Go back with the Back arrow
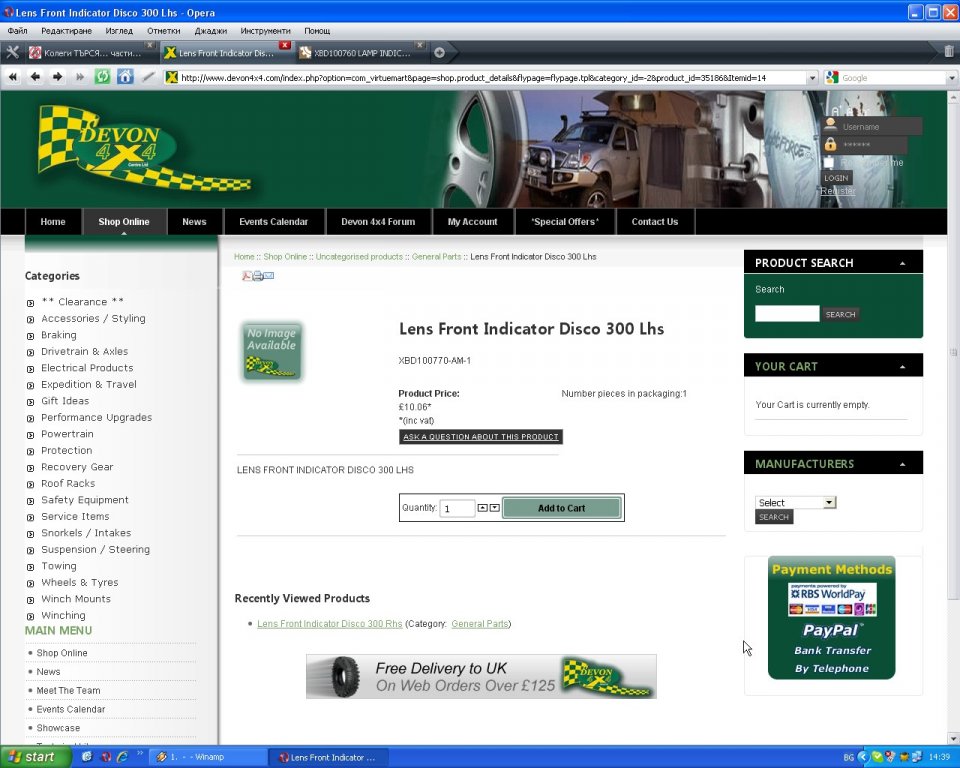960x768 pixels. pyautogui.click(x=35, y=77)
